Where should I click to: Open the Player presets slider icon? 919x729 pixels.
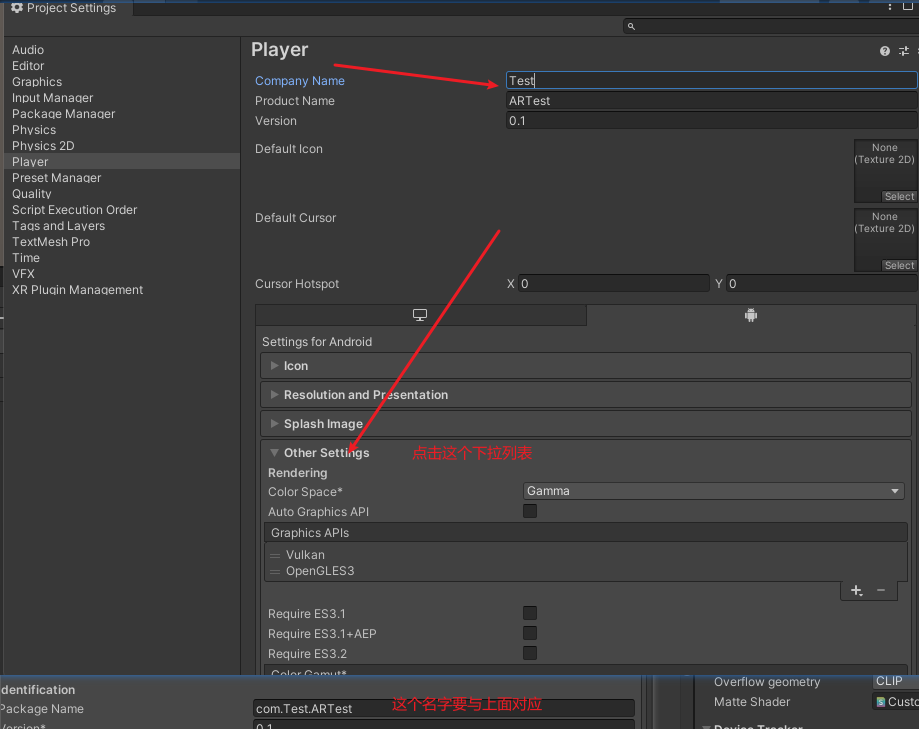click(904, 51)
